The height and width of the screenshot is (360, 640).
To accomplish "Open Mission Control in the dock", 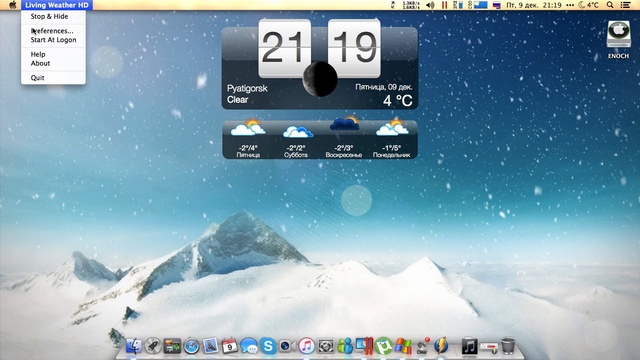I will (172, 346).
